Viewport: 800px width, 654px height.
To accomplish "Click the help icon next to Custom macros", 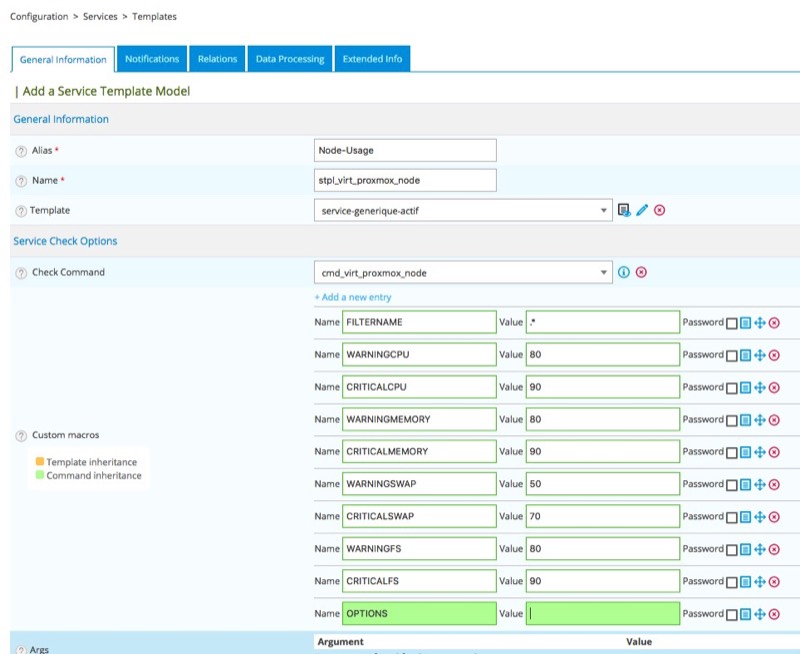I will pos(21,436).
